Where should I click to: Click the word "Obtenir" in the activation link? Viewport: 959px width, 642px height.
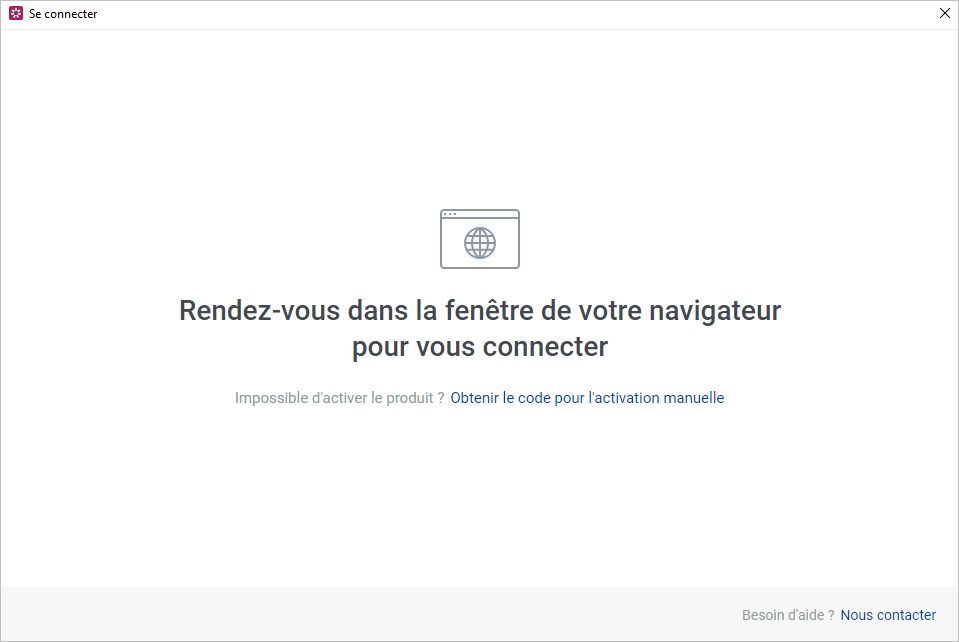[475, 398]
